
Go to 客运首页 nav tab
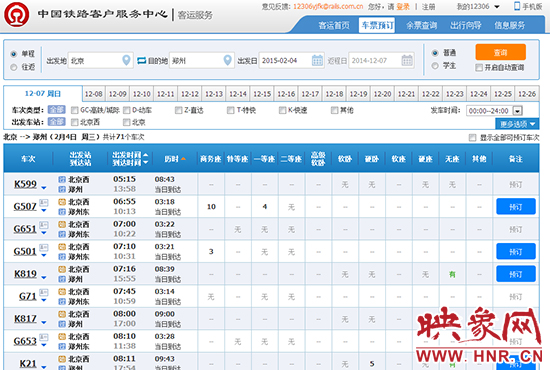pyautogui.click(x=334, y=25)
